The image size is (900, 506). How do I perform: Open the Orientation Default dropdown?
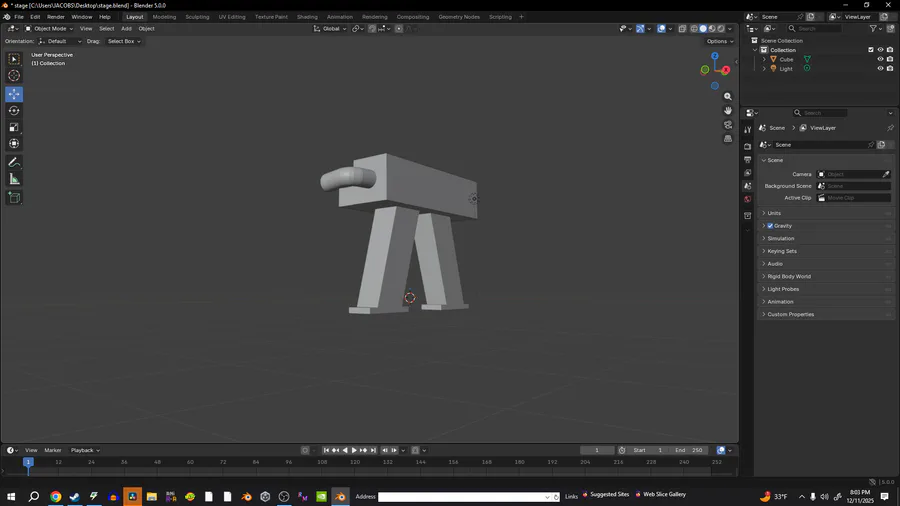pos(60,41)
